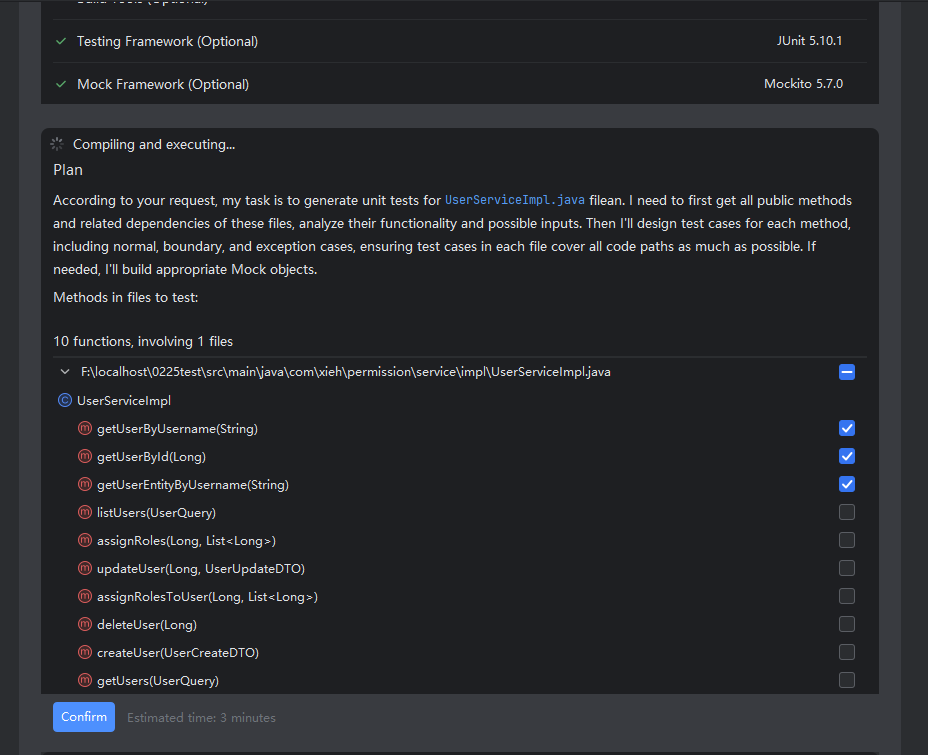The image size is (928, 755).
Task: Click the method icon beside getUserById
Action: 85,457
